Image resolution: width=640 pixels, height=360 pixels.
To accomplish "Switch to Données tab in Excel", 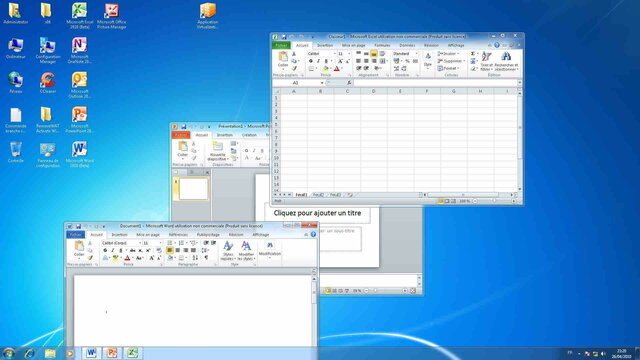I will [x=407, y=45].
